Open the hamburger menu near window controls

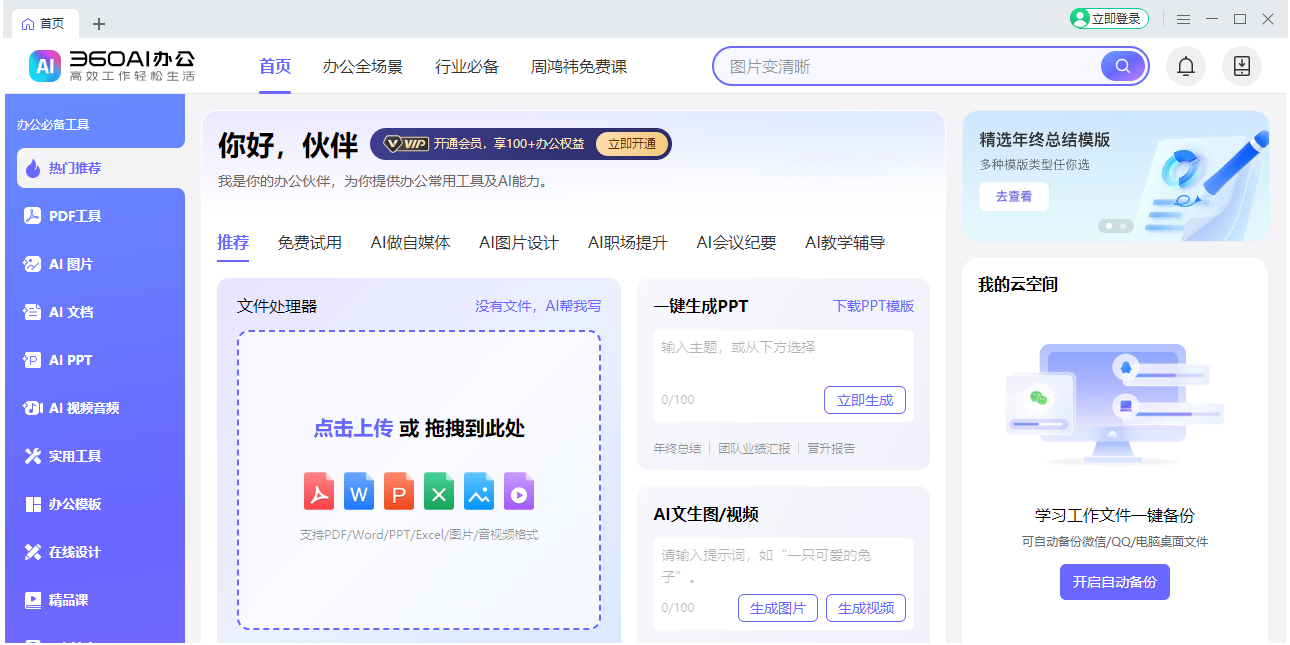pyautogui.click(x=1184, y=18)
